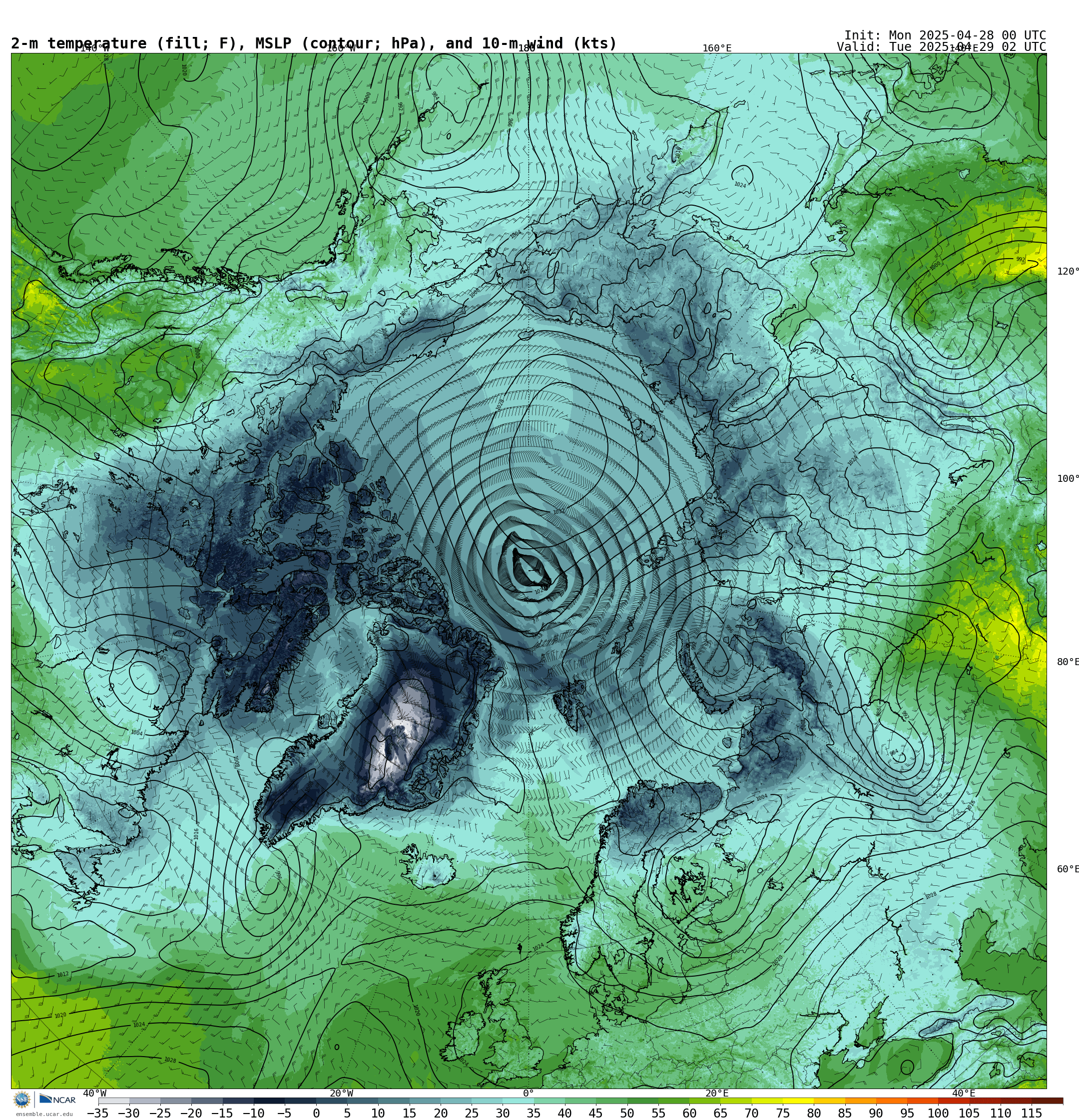Click the 'Valid: Tue 2025-04-29 02 UTC' text
This screenshot has height=1120, width=1079.
(x=941, y=47)
